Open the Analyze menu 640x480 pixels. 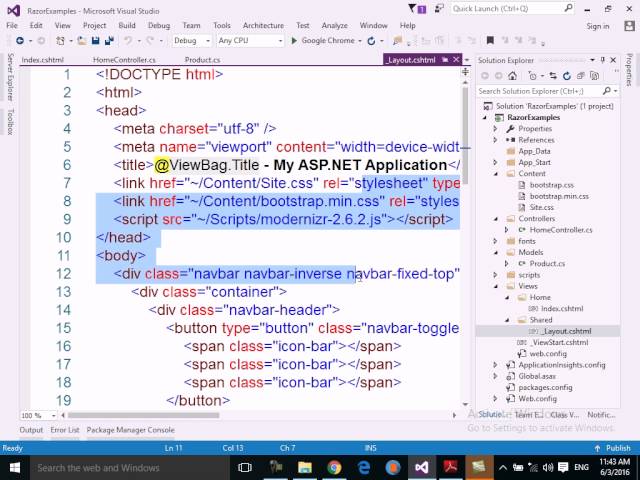tap(334, 25)
